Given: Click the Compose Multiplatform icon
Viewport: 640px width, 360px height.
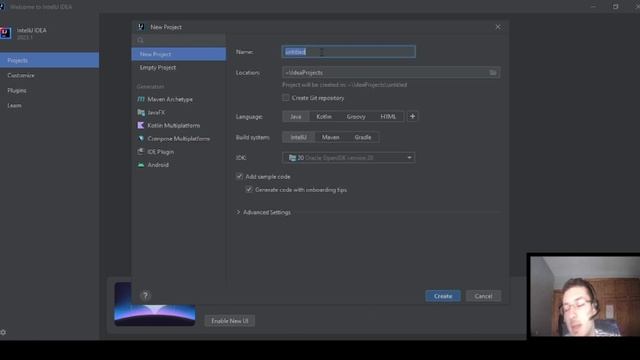Looking at the screenshot, I should (141, 138).
